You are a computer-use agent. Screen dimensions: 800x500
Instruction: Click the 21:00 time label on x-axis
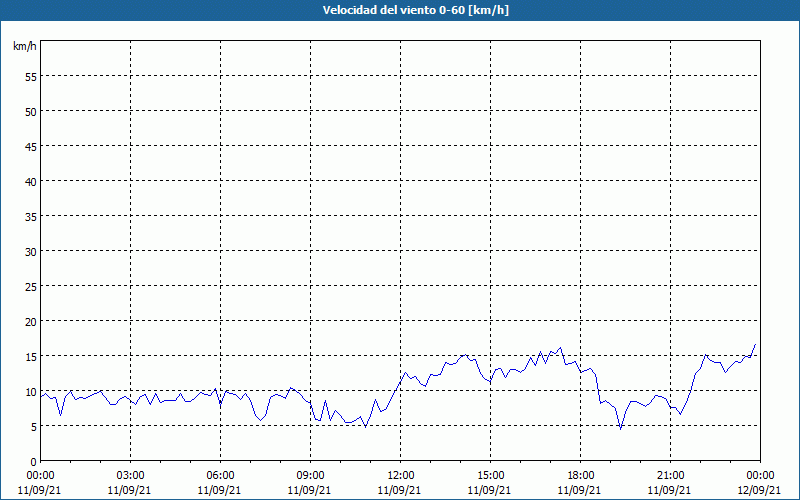670,476
